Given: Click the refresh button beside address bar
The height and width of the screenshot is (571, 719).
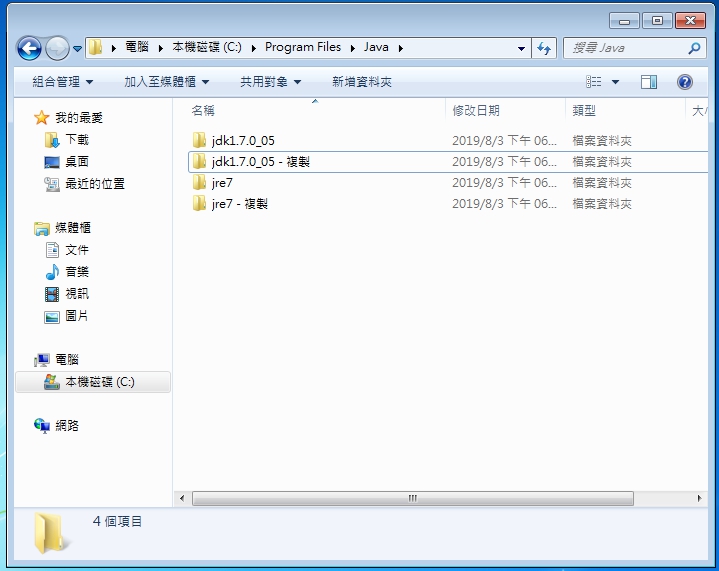Looking at the screenshot, I should point(544,48).
